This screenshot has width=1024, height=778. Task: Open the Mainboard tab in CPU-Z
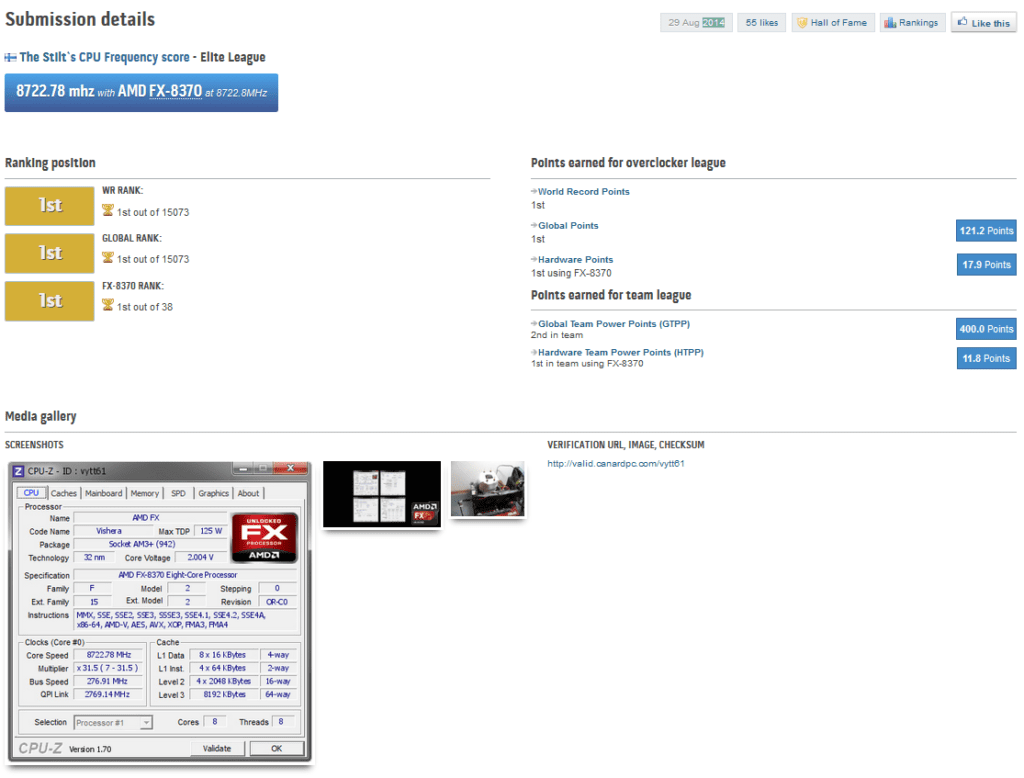103,493
